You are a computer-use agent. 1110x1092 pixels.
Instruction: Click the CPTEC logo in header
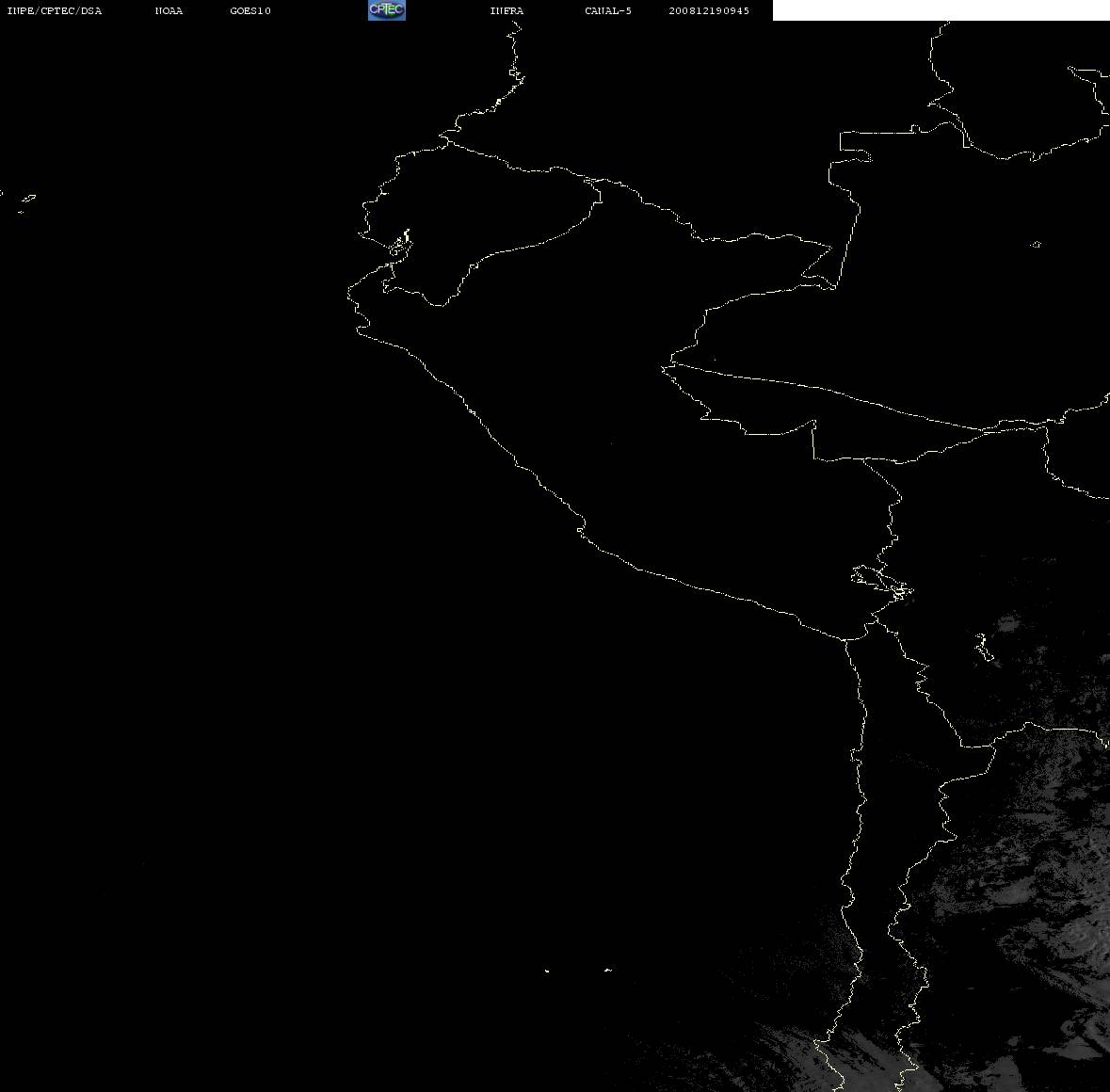click(x=387, y=10)
